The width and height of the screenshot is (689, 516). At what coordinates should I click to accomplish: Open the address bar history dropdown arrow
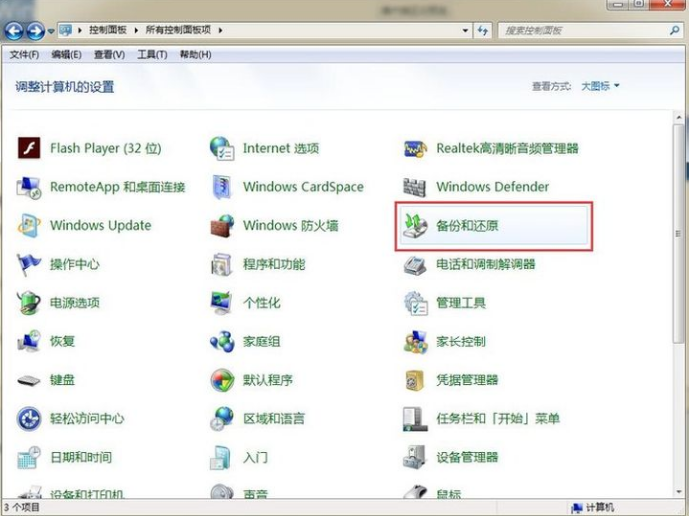tap(465, 30)
